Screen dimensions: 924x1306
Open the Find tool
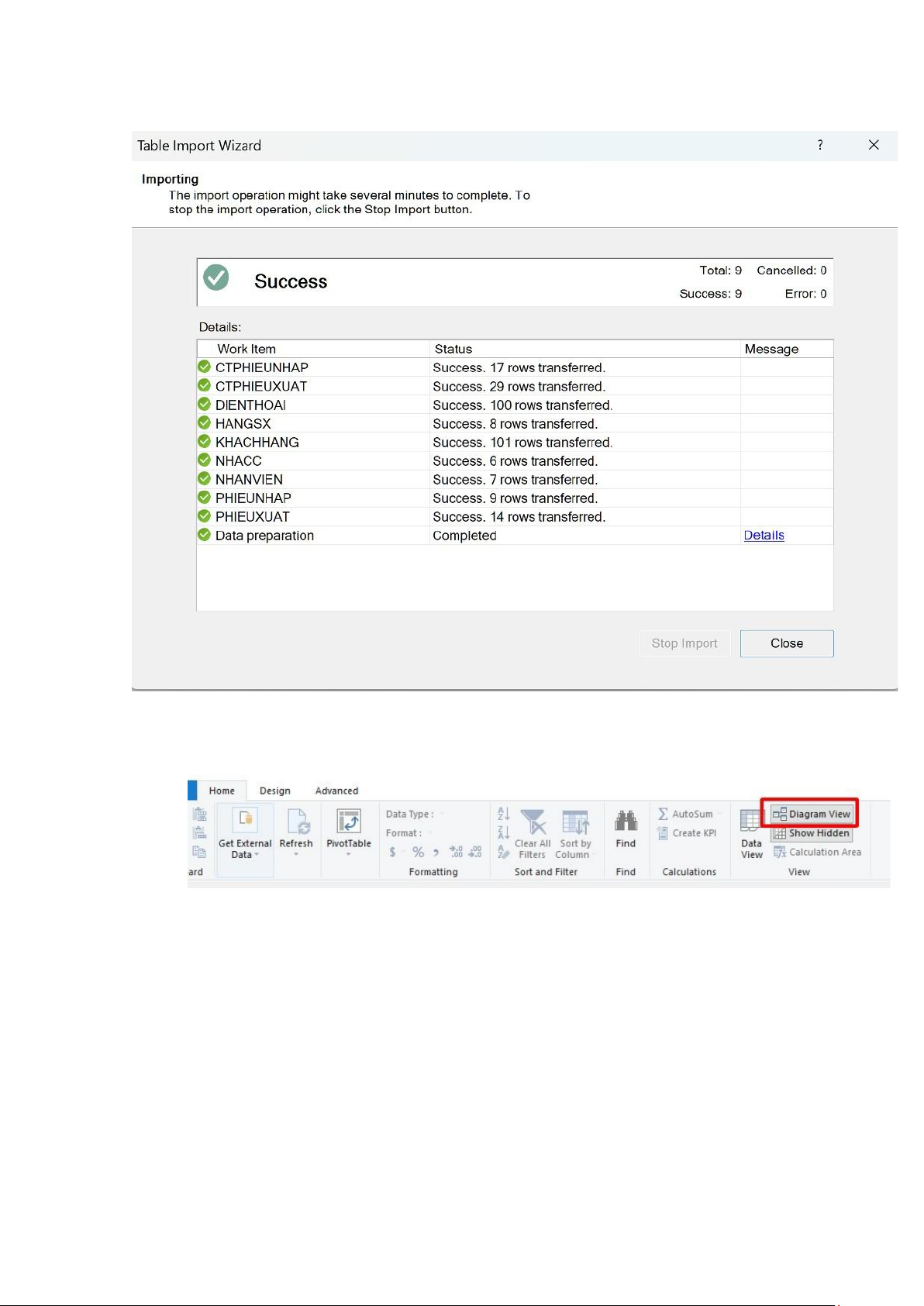626,829
